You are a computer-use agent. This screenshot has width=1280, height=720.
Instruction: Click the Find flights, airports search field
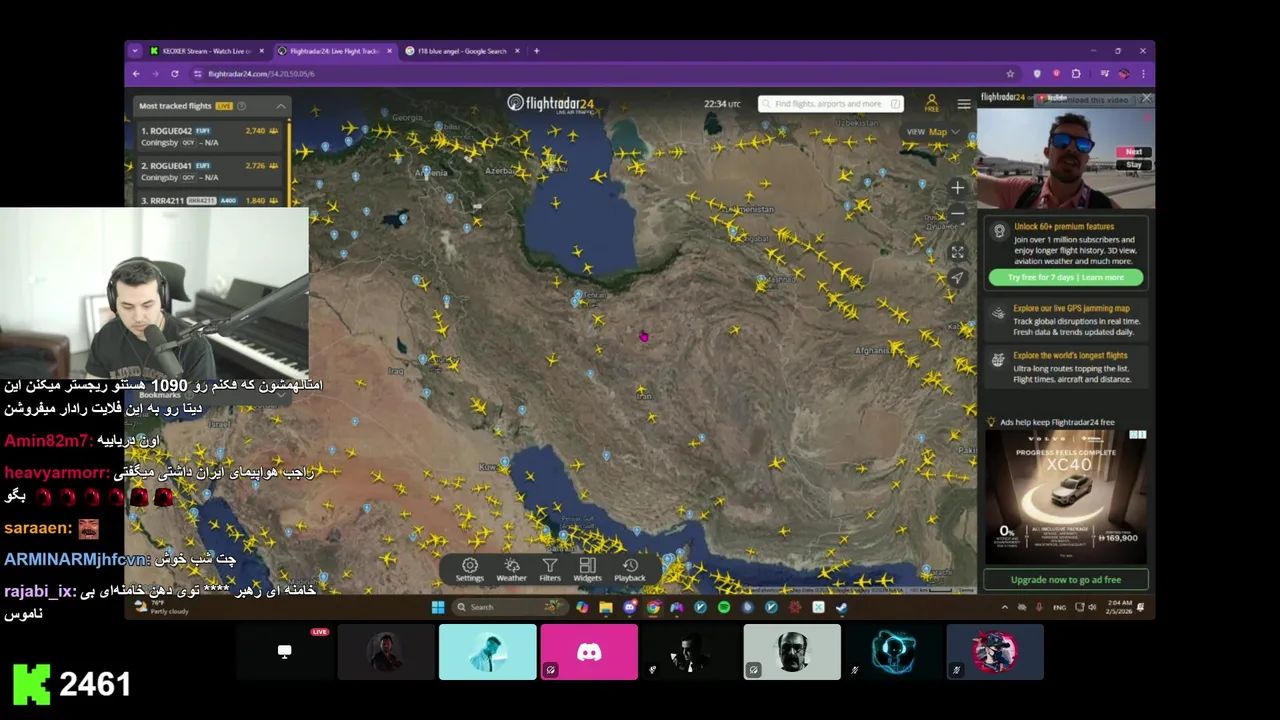830,104
